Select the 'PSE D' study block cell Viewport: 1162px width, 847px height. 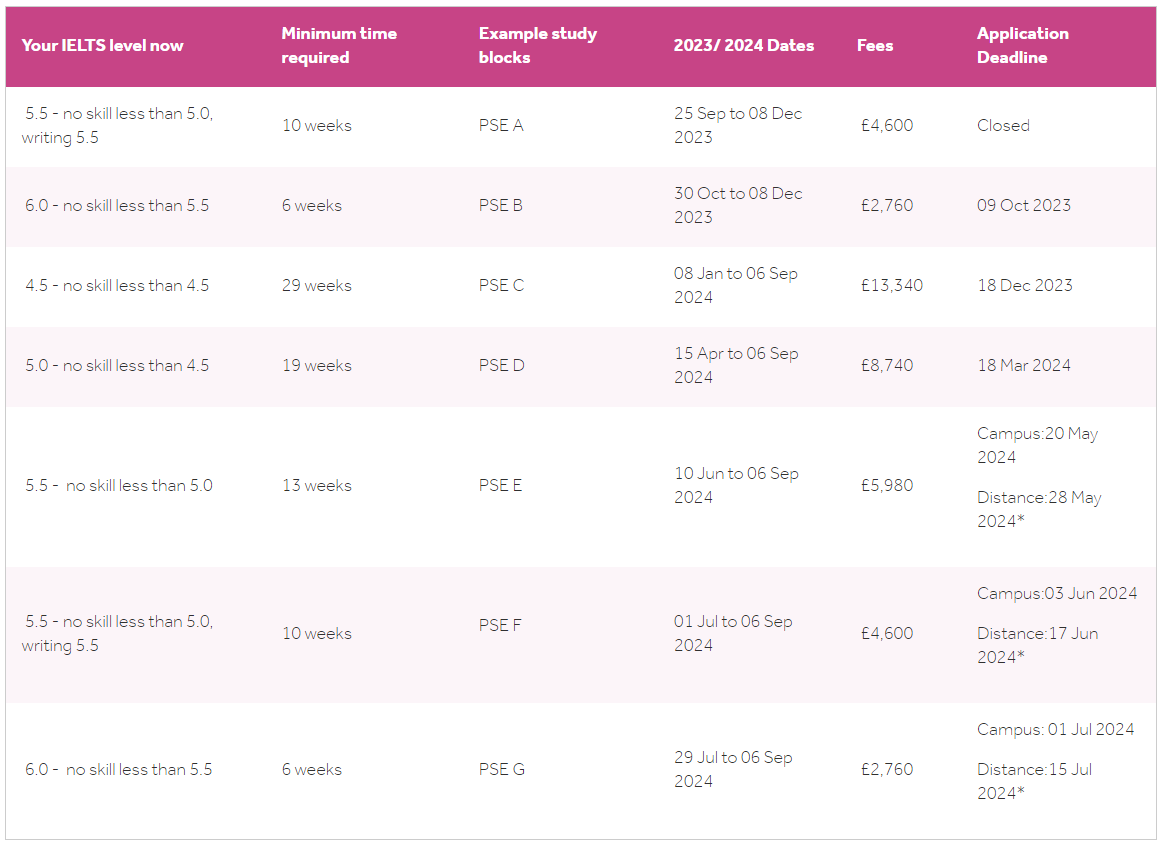pyautogui.click(x=502, y=365)
